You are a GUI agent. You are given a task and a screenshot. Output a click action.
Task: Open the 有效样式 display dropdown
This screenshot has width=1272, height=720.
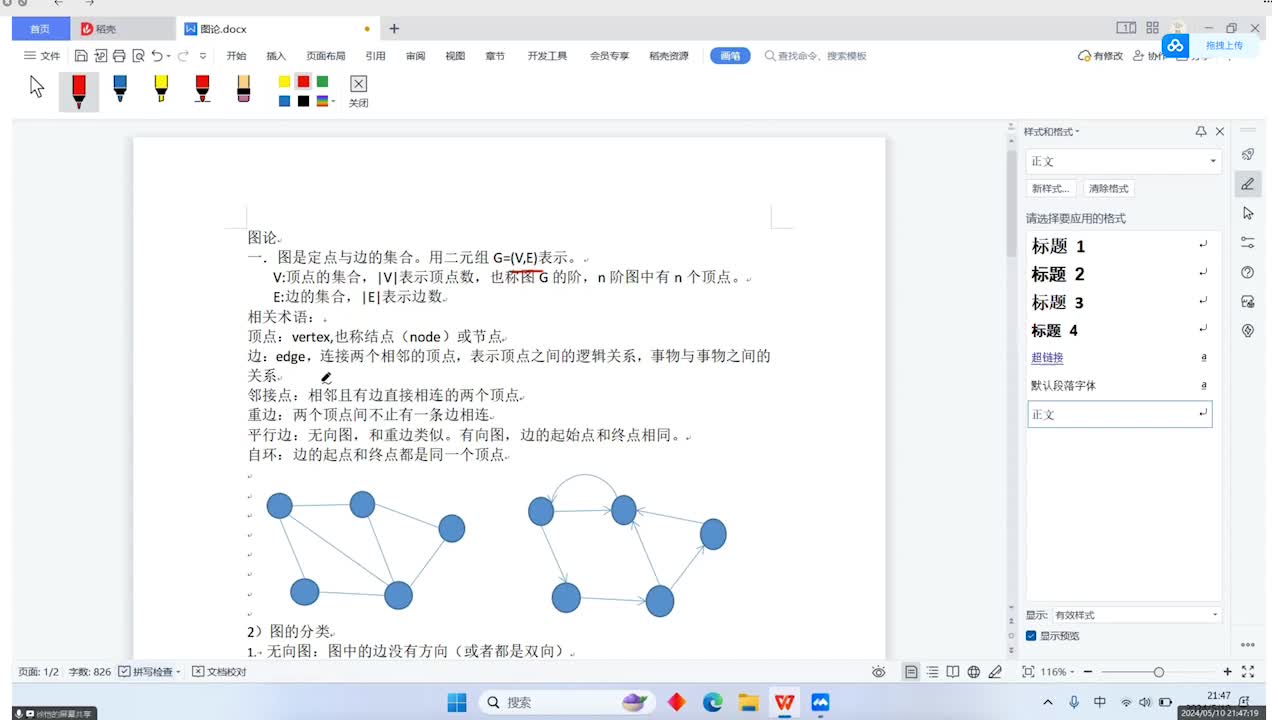[1136, 615]
